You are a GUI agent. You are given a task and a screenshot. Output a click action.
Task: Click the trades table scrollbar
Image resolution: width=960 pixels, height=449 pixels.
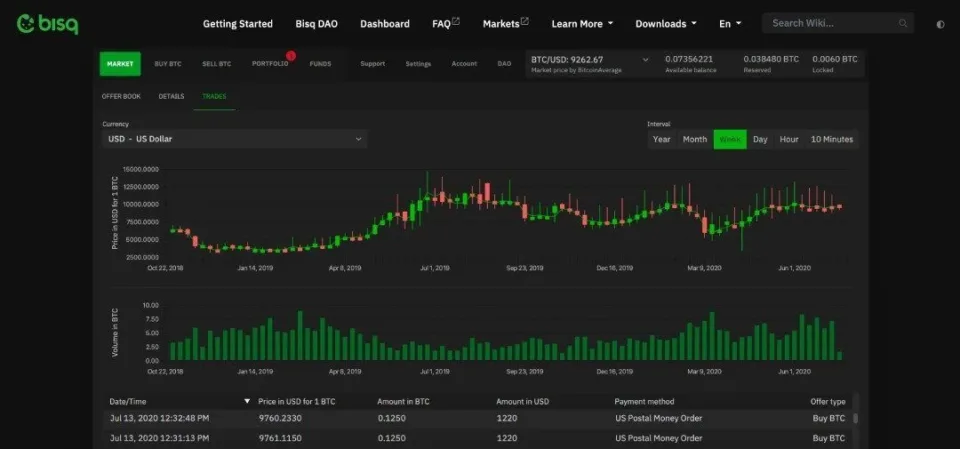(855, 418)
